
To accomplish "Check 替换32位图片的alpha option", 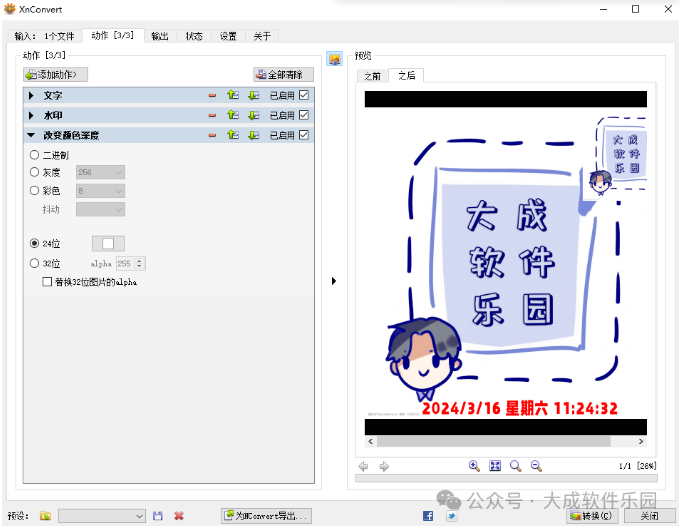I will [47, 282].
